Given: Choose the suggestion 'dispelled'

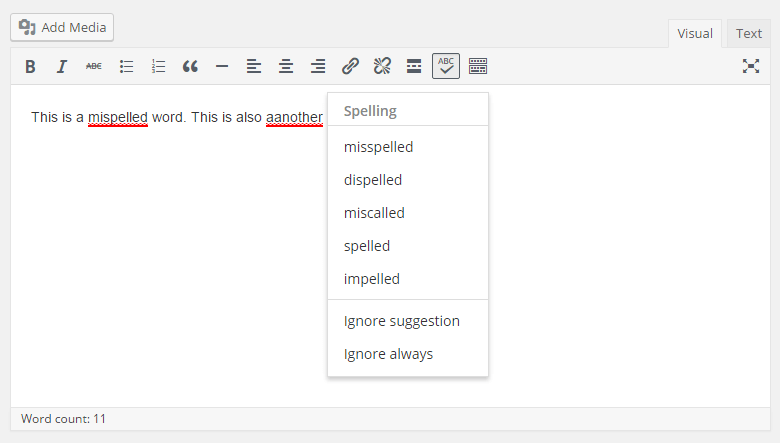Looking at the screenshot, I should coord(408,180).
